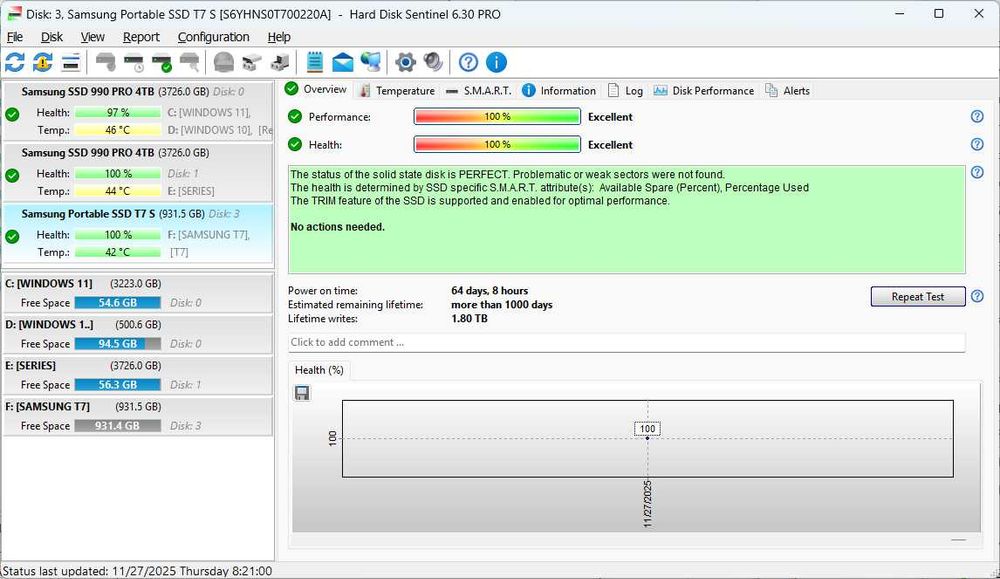Viewport: 1000px width, 579px height.
Task: Select the Samsung SSD 990 PRO 4TB Disk: 0 entry
Action: [x=138, y=111]
